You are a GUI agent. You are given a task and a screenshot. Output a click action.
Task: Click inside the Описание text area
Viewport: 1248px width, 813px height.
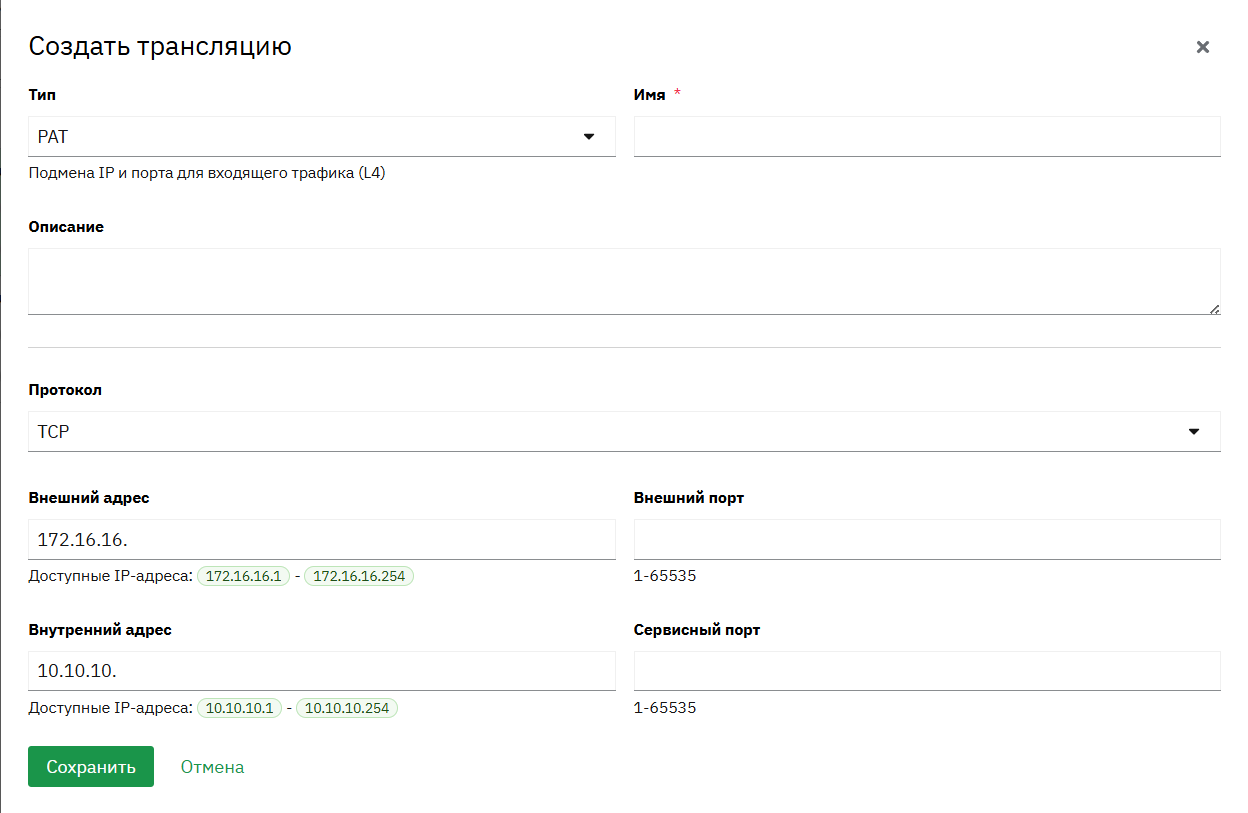point(624,281)
